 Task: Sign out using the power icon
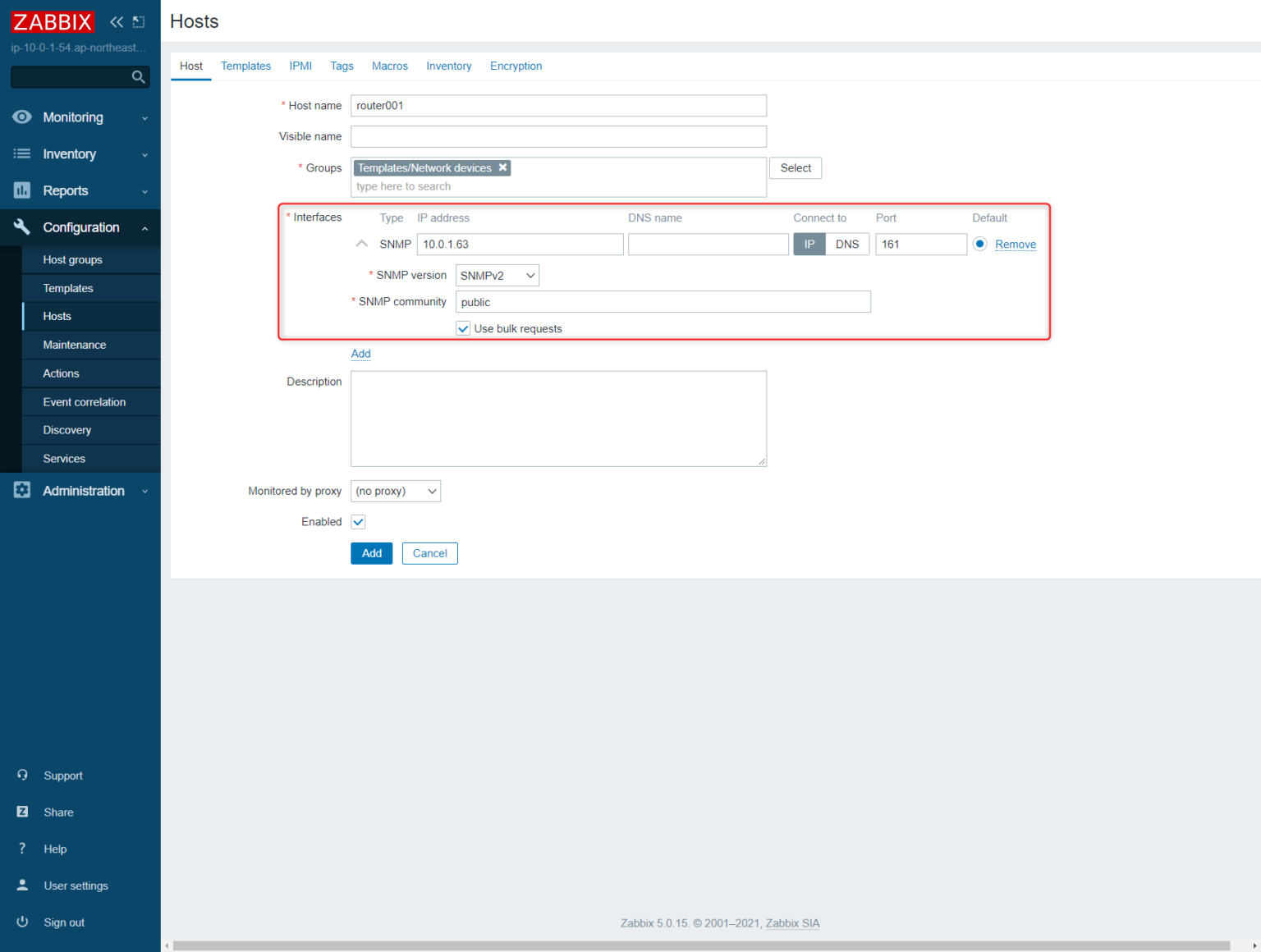[x=22, y=922]
